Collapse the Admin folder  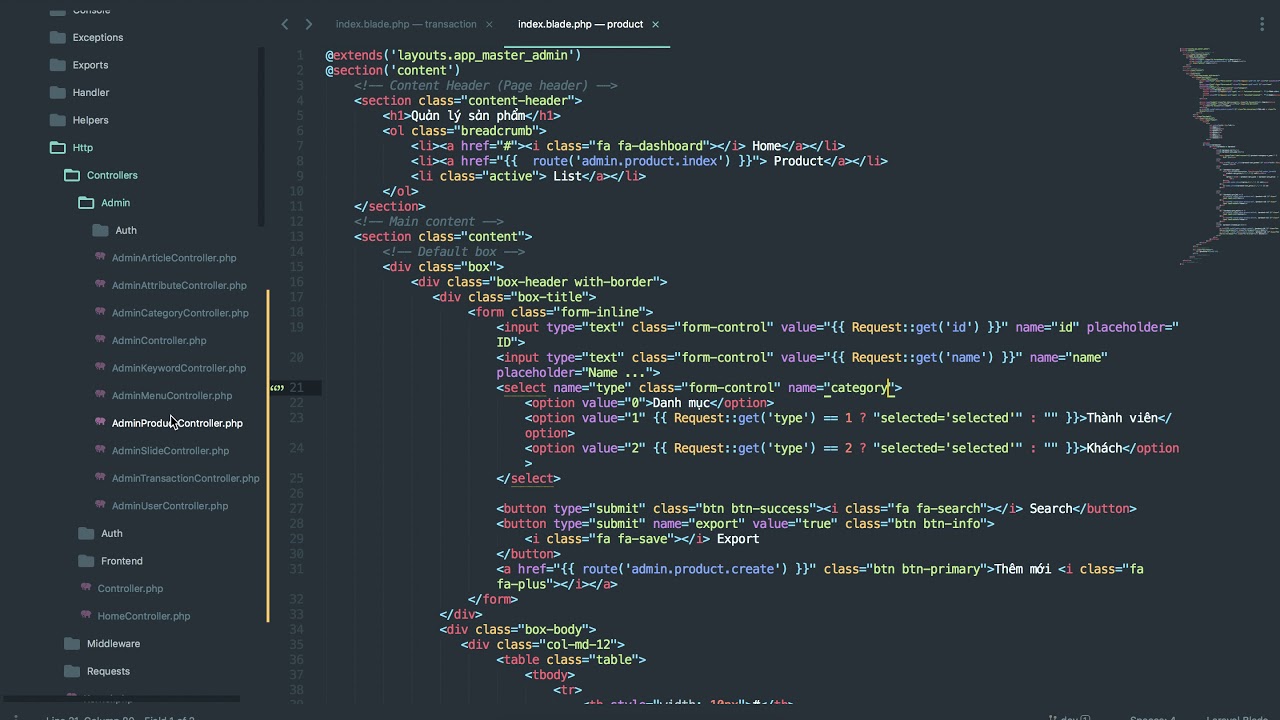[x=115, y=202]
